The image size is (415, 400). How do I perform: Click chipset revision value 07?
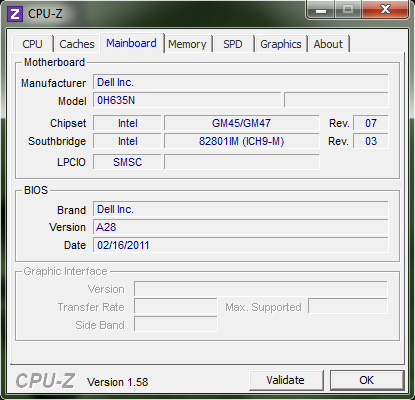click(x=371, y=123)
